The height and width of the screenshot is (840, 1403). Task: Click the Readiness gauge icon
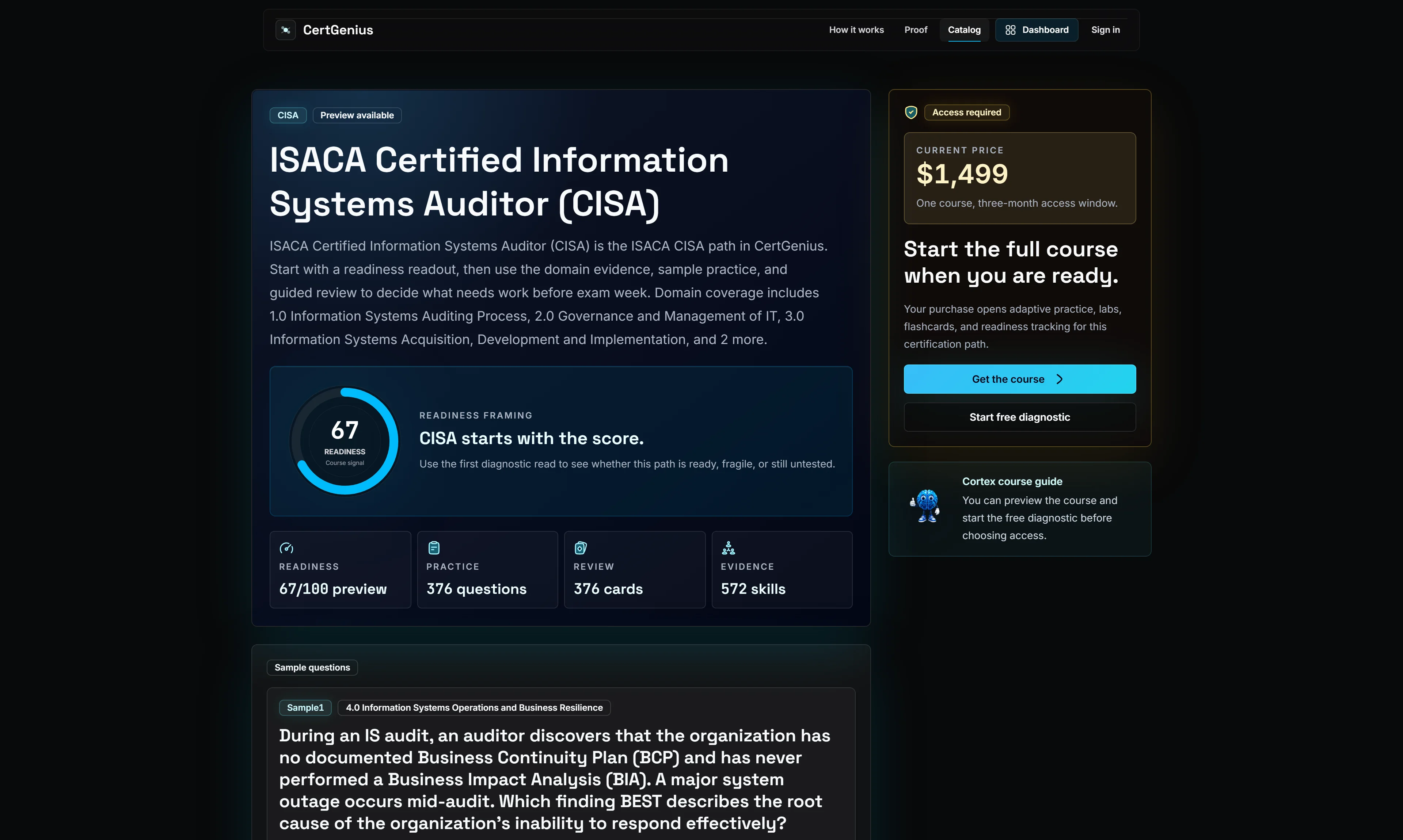tap(286, 548)
